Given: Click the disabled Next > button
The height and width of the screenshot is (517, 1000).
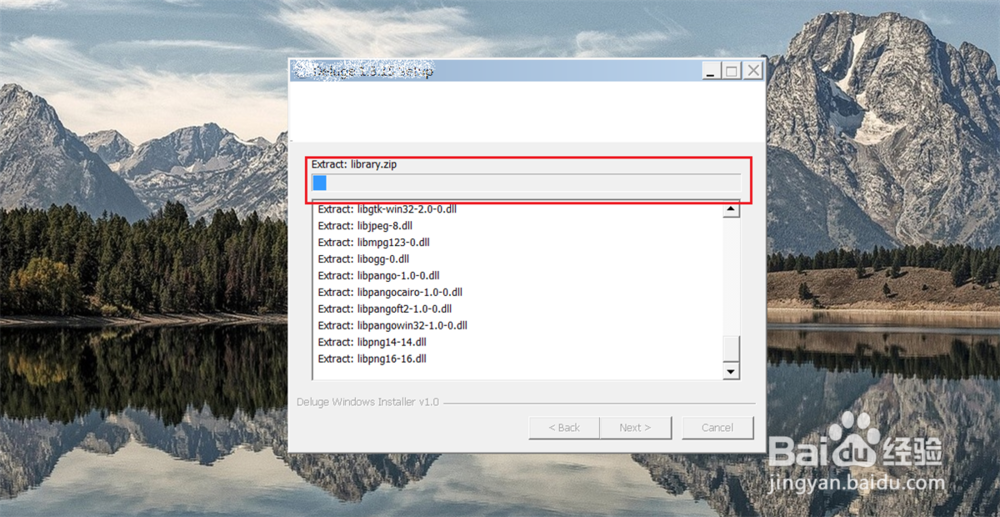Looking at the screenshot, I should click(x=635, y=428).
